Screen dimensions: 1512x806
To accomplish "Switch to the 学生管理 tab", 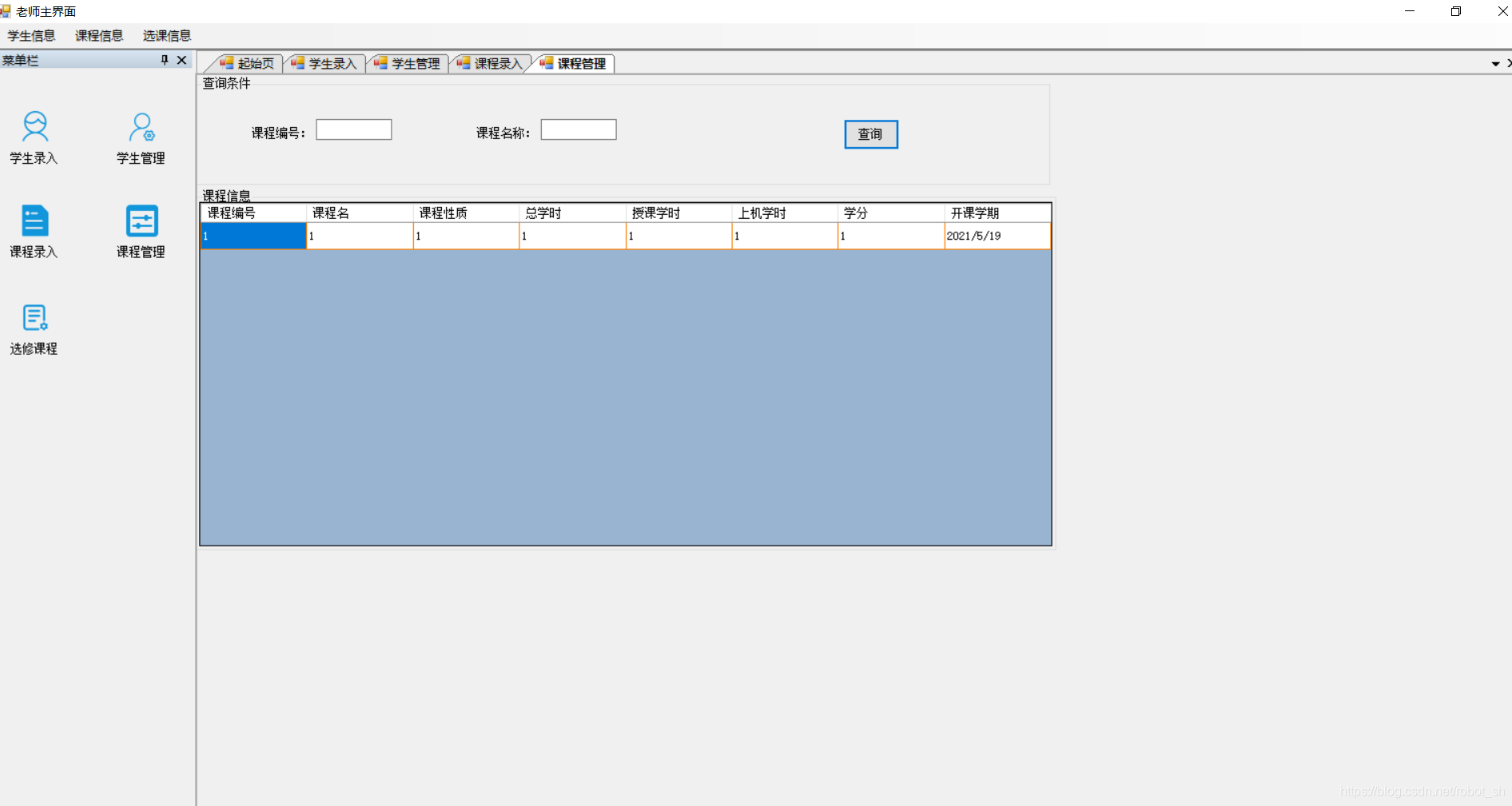I will click(x=408, y=63).
